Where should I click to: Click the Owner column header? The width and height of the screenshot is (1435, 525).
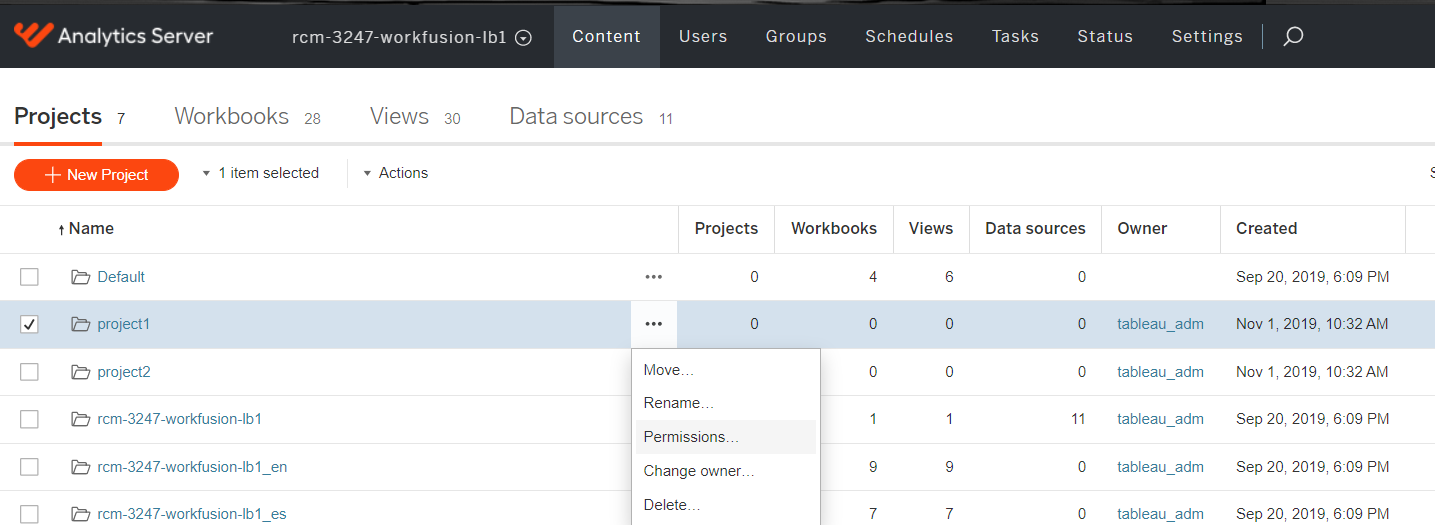1142,228
